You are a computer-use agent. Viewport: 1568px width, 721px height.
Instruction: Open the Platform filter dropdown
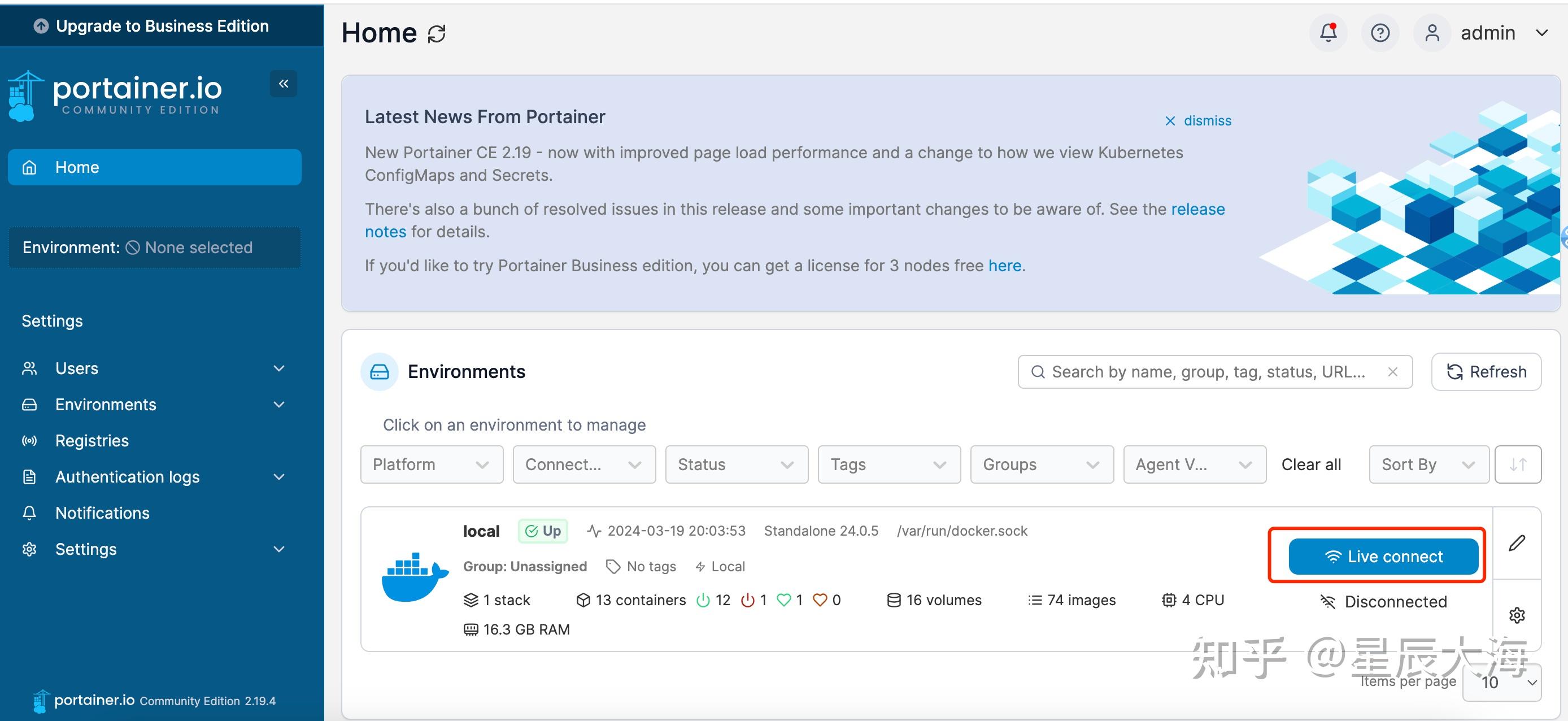point(431,464)
